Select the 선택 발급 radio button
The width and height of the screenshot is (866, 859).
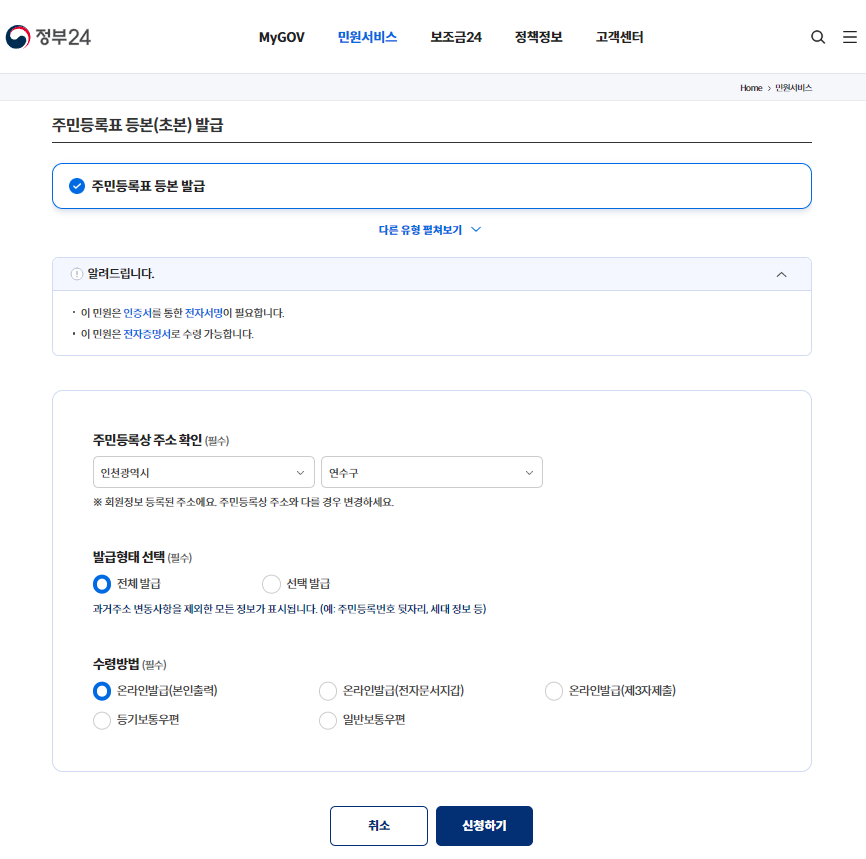pyautogui.click(x=271, y=584)
